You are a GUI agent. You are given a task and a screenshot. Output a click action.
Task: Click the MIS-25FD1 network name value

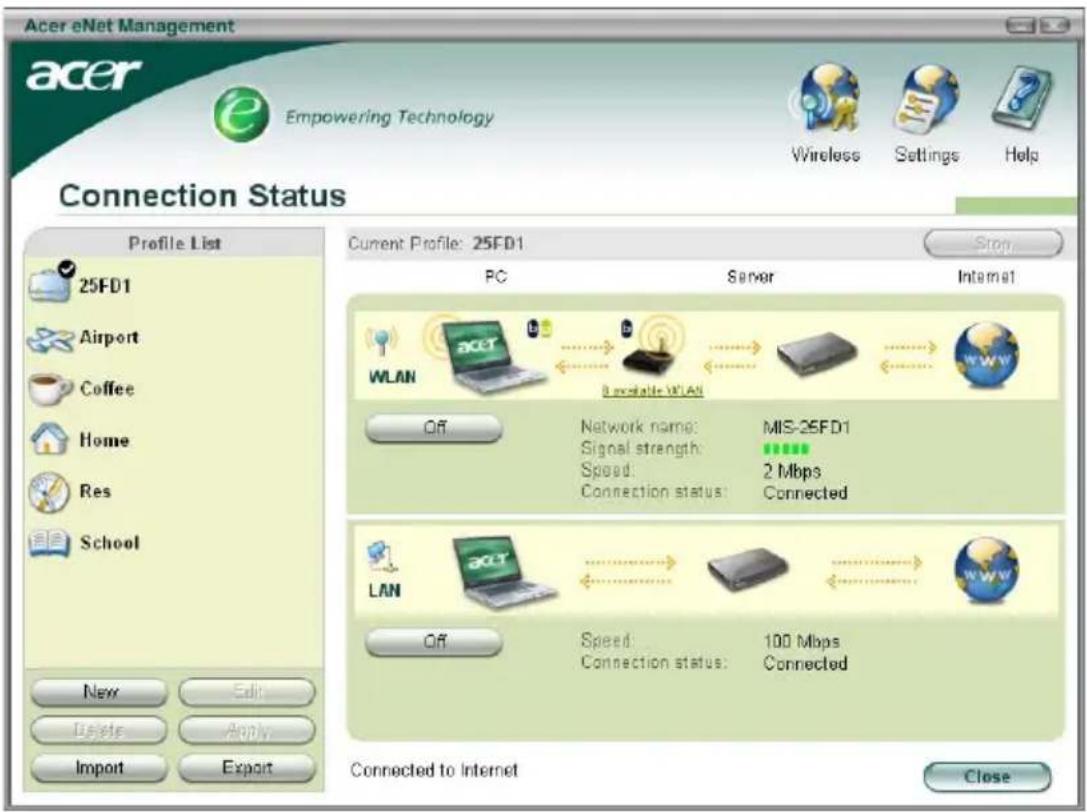point(806,427)
